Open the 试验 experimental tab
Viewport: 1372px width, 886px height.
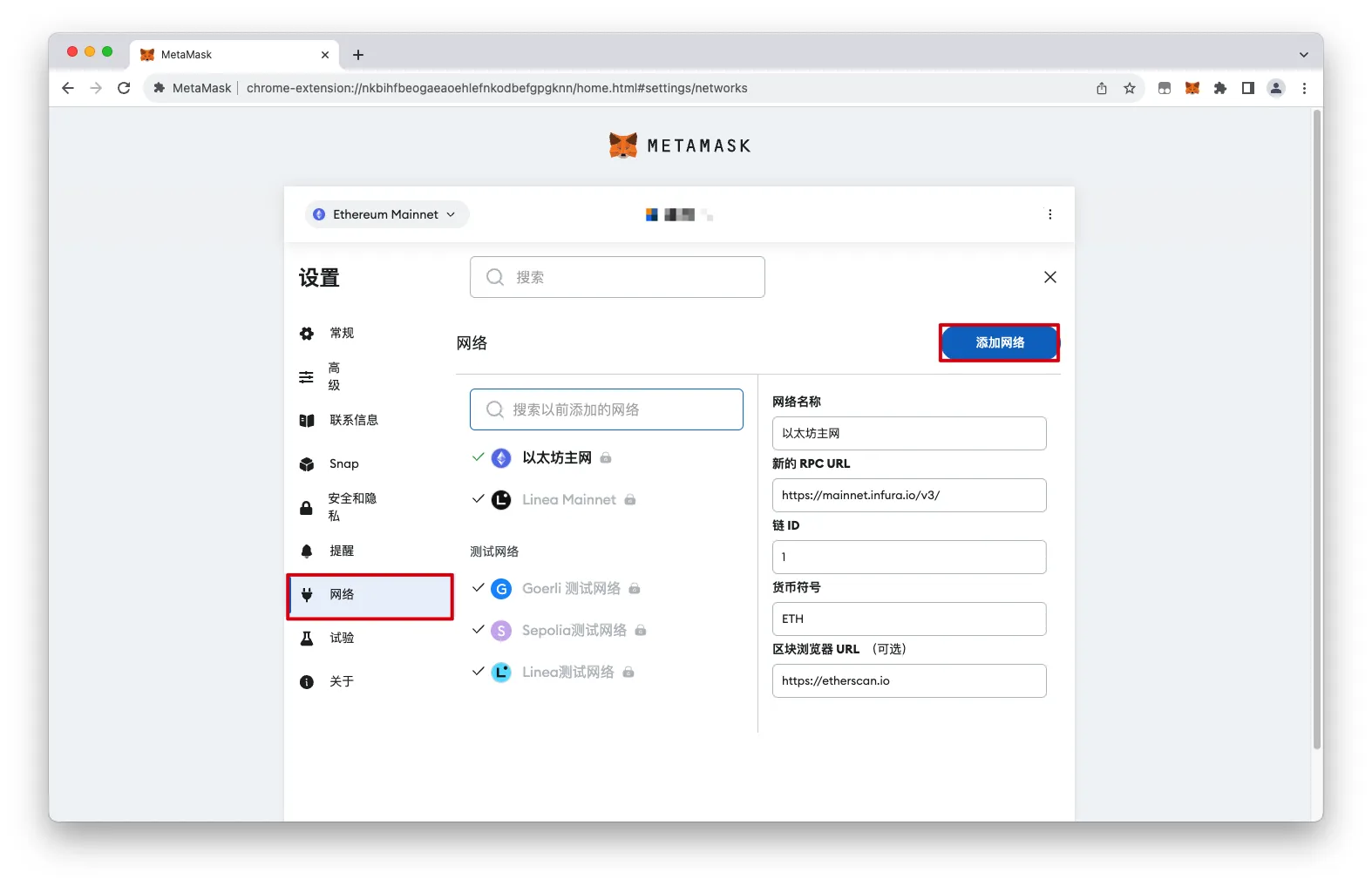coord(370,638)
